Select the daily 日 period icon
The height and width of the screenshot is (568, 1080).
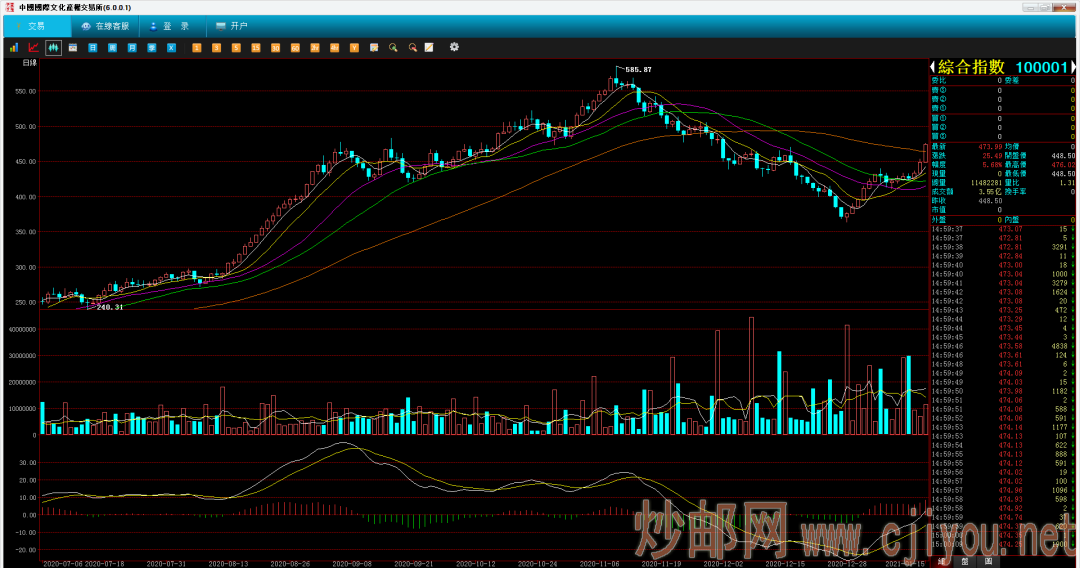pos(92,48)
